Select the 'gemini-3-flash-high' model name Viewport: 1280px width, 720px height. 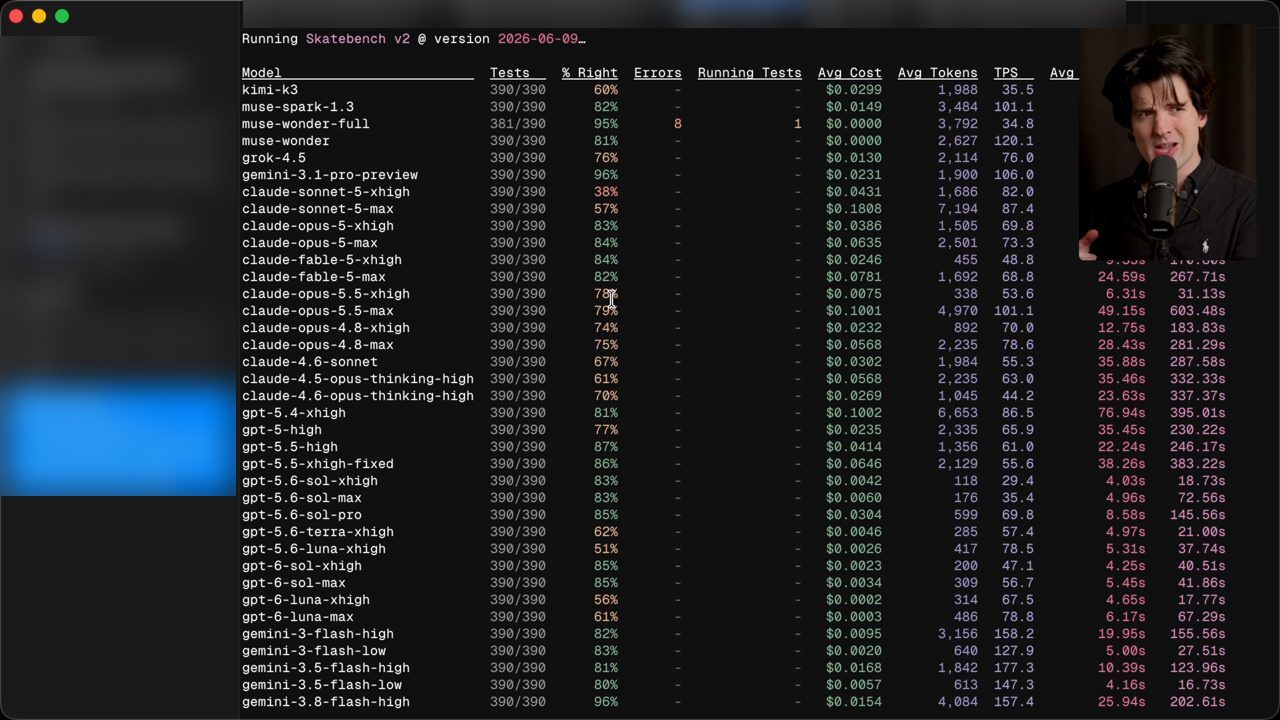pos(318,634)
